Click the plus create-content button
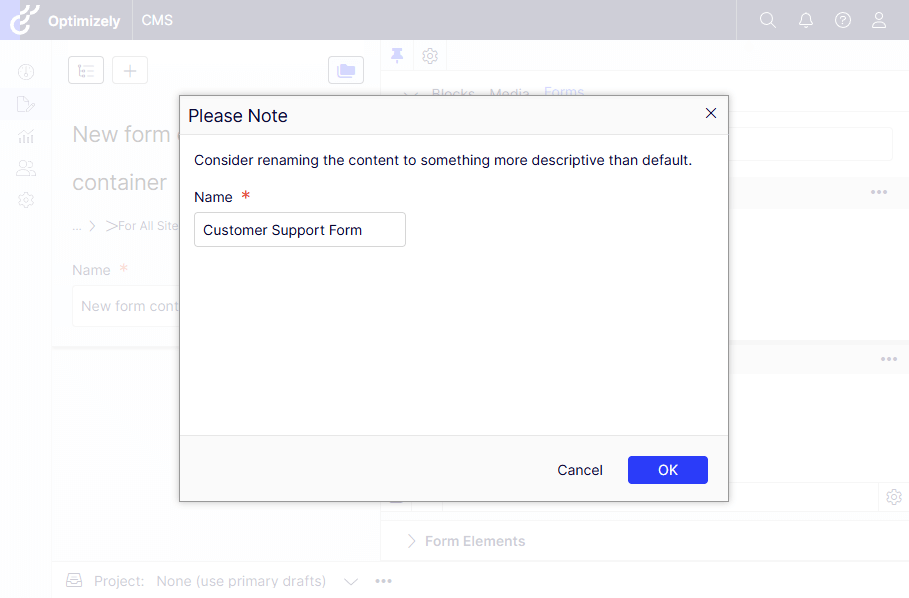The image size is (909, 598). (x=130, y=70)
